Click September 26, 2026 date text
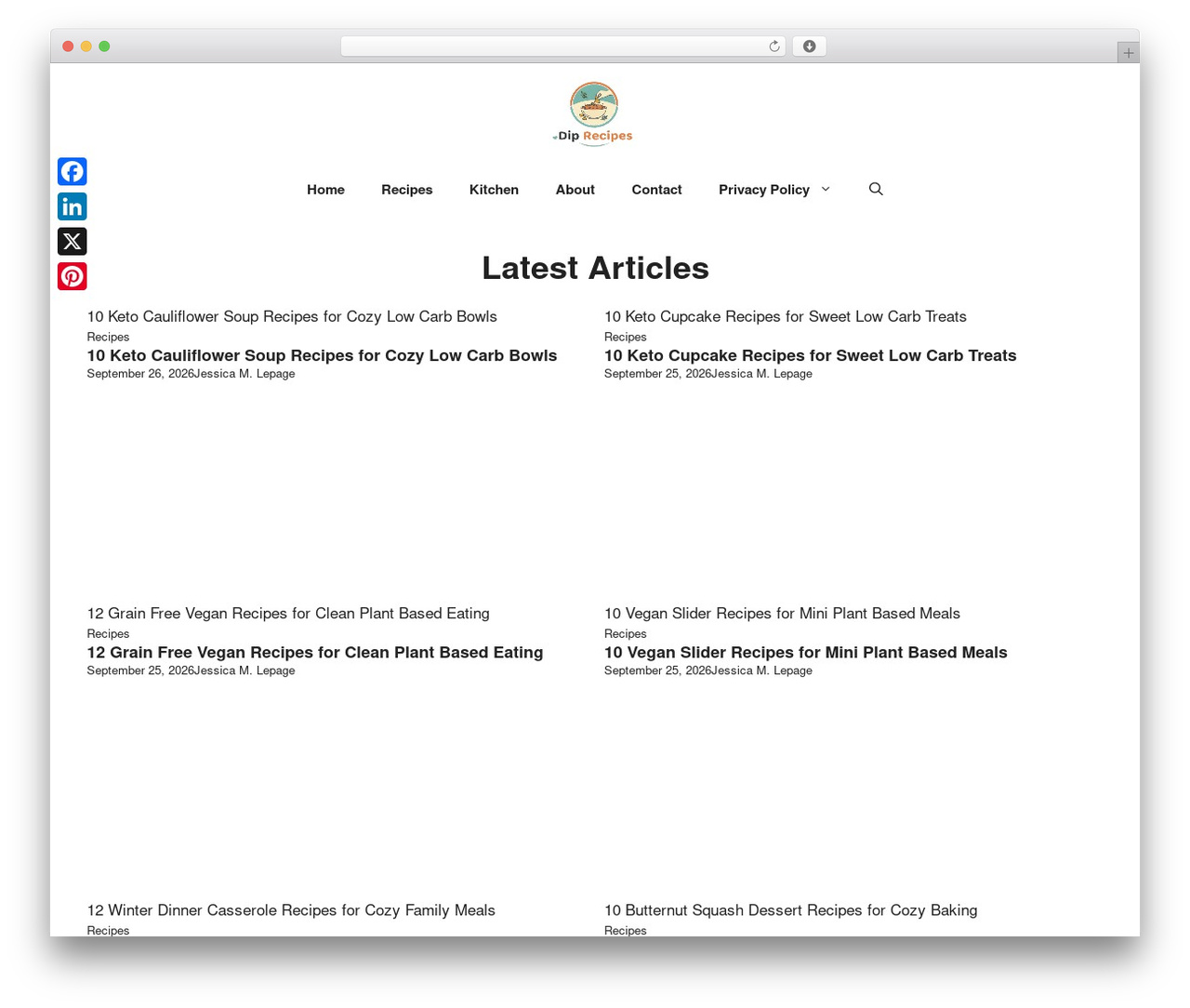The width and height of the screenshot is (1190, 1008). (x=140, y=374)
